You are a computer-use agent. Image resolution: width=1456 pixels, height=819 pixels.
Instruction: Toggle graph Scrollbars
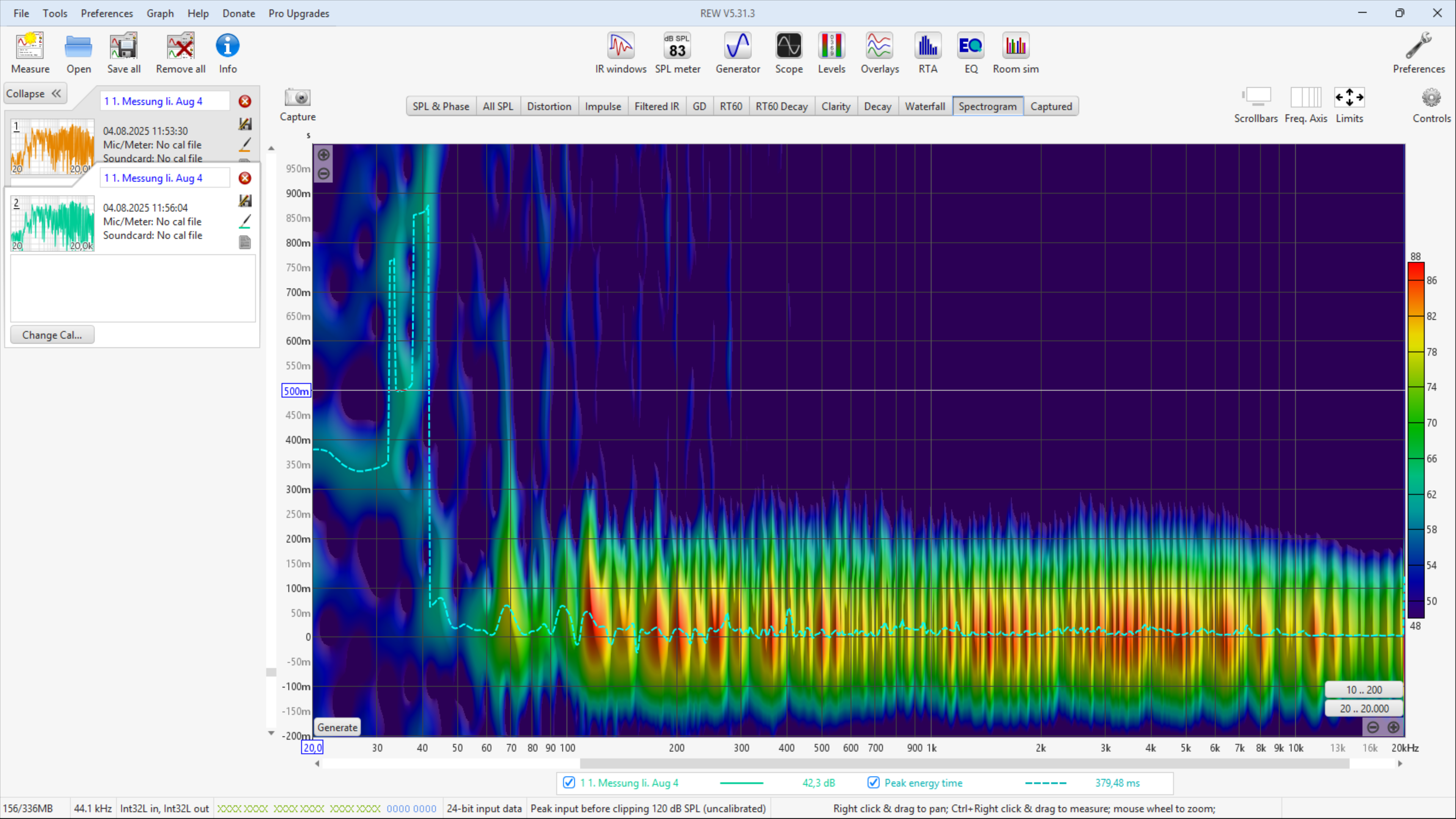point(1255,105)
